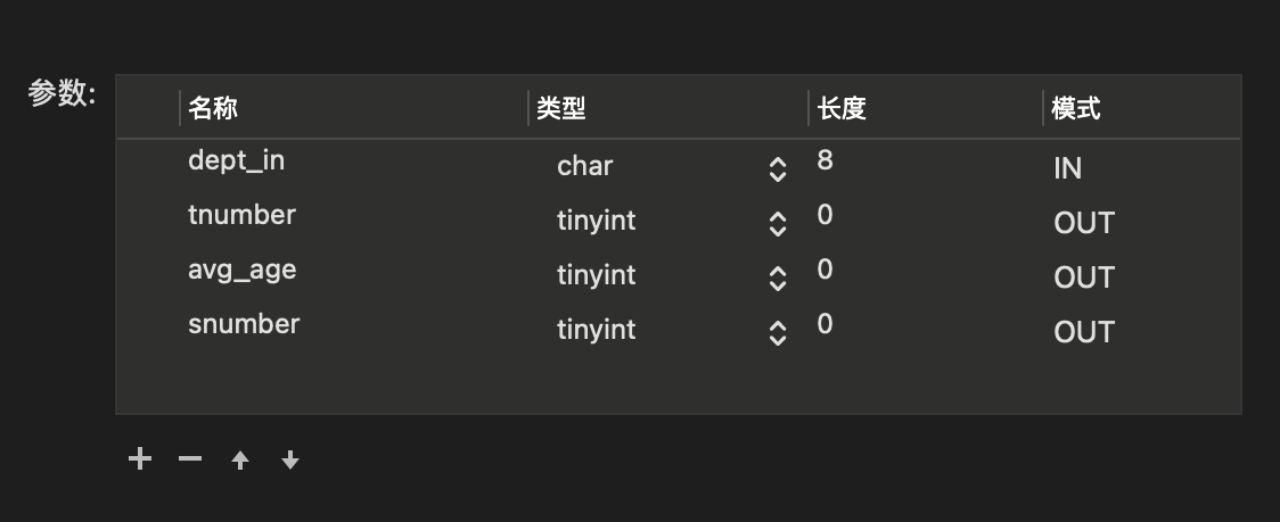This screenshot has width=1280, height=522.
Task: Change OUT mode of snumber
Action: (x=1084, y=332)
